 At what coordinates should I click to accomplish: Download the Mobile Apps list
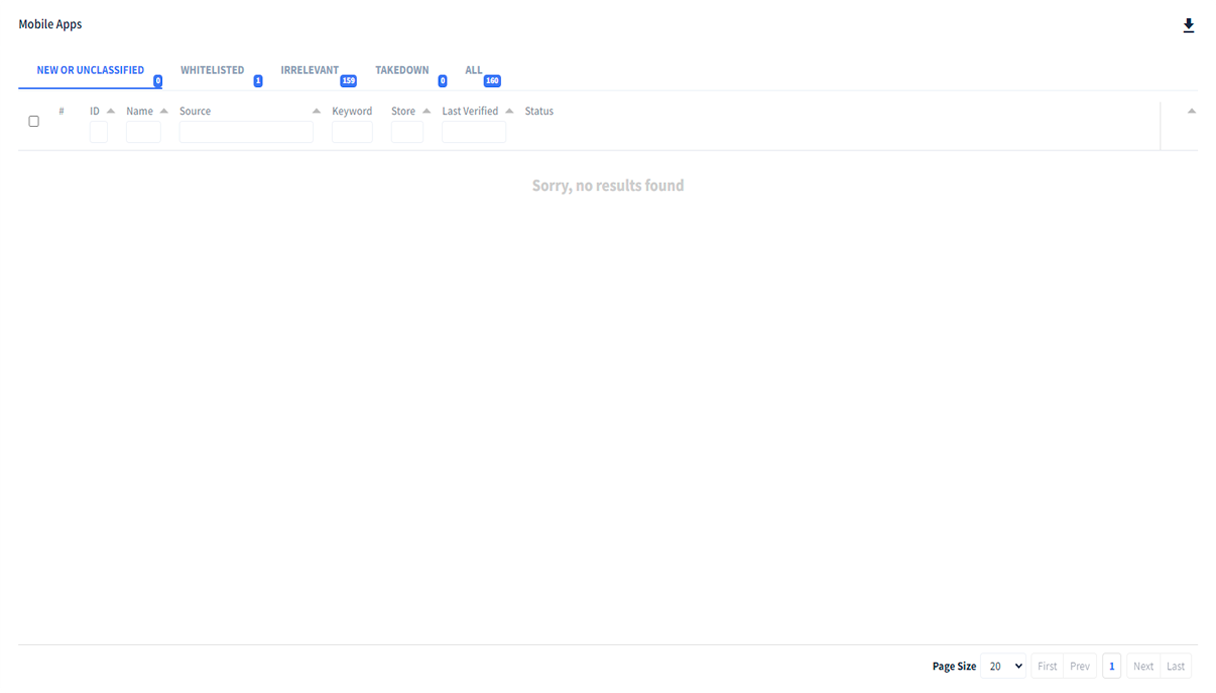1188,26
